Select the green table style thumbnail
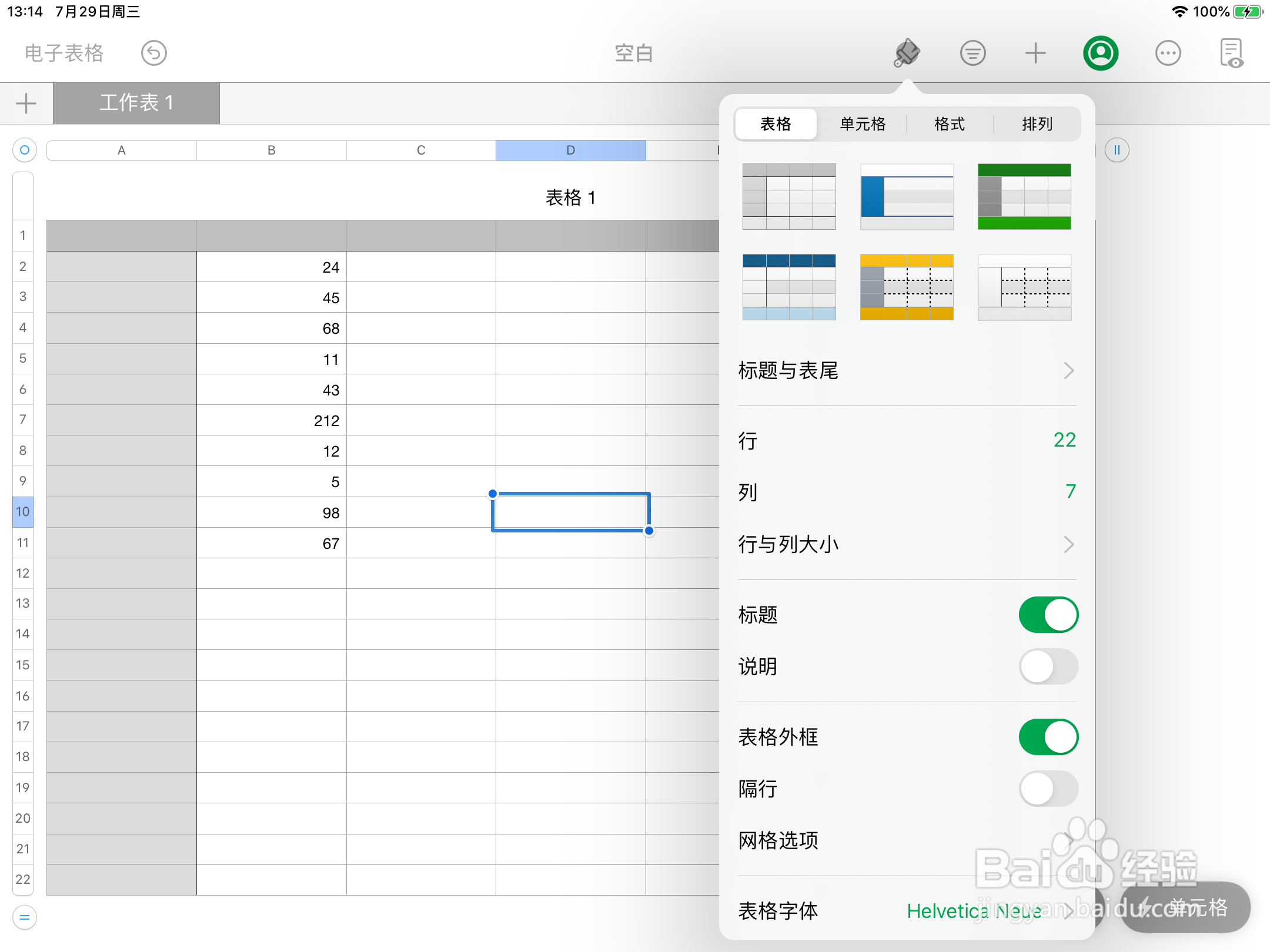The height and width of the screenshot is (952, 1270). coord(1024,196)
